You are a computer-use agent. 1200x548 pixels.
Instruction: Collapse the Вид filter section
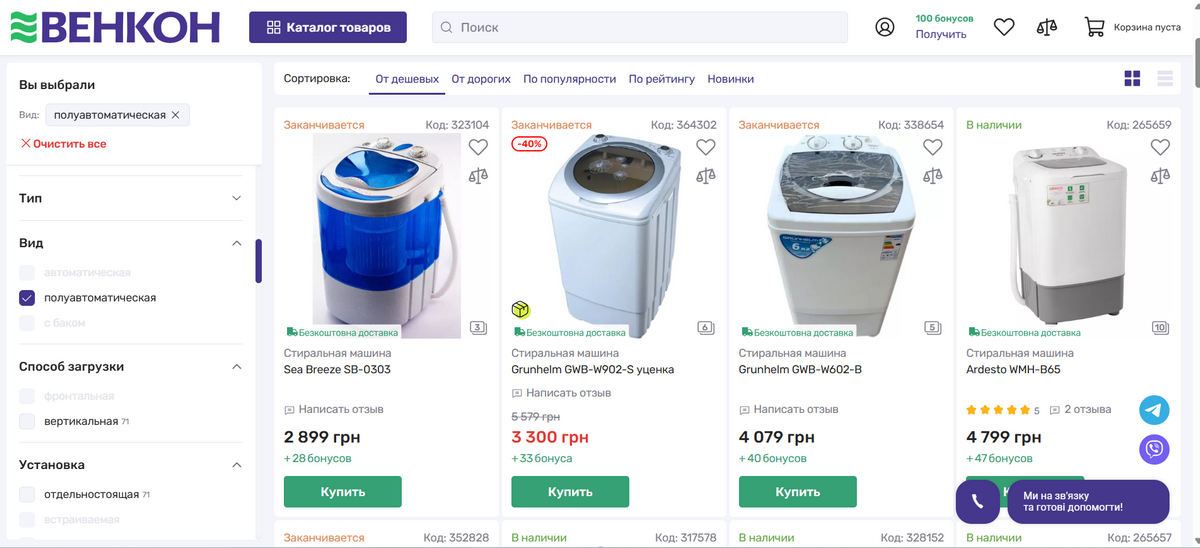[237, 243]
